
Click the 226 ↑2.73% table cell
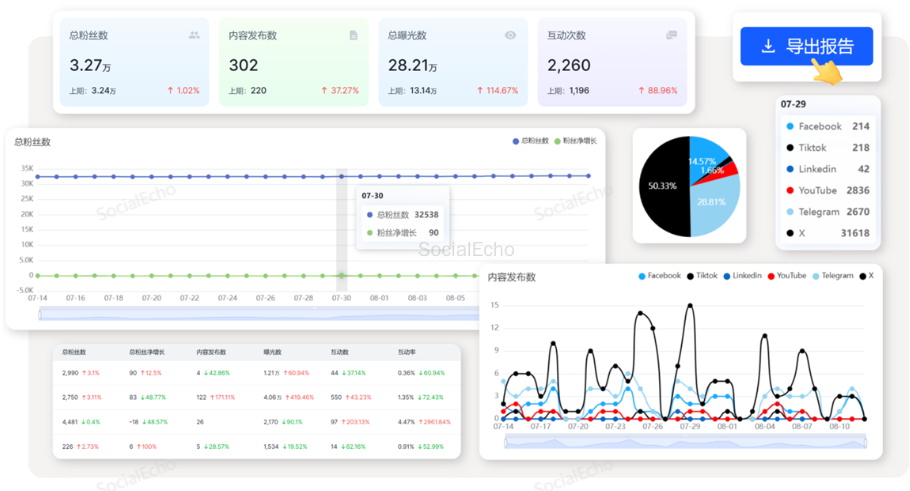click(x=80, y=447)
